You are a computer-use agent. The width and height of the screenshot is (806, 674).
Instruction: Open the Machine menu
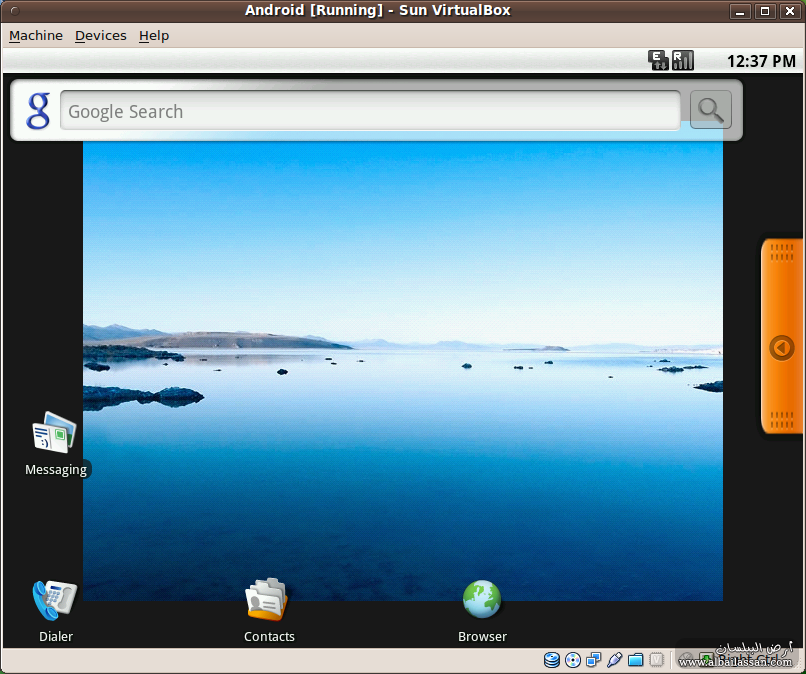coord(35,35)
